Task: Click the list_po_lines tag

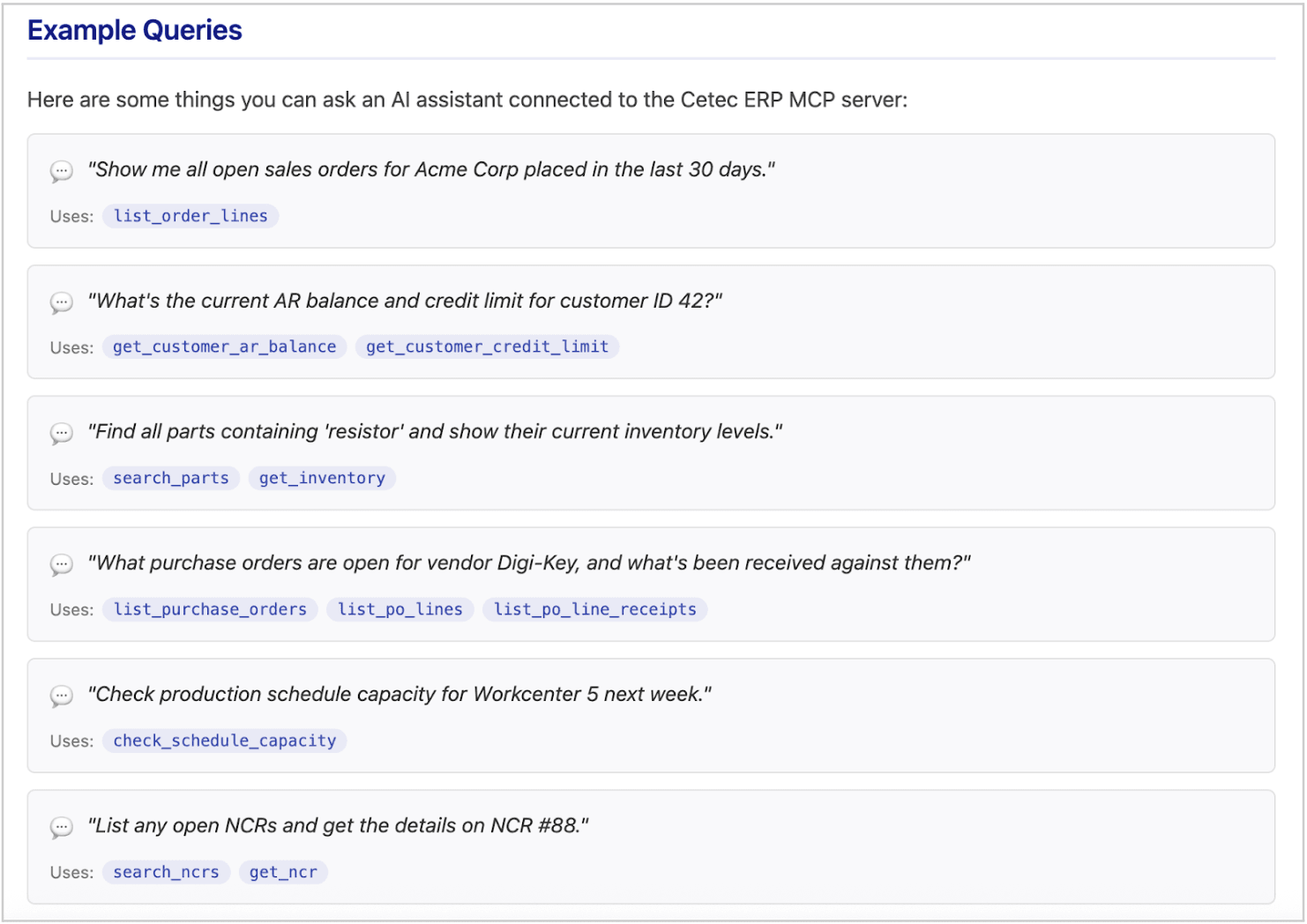Action: [400, 609]
